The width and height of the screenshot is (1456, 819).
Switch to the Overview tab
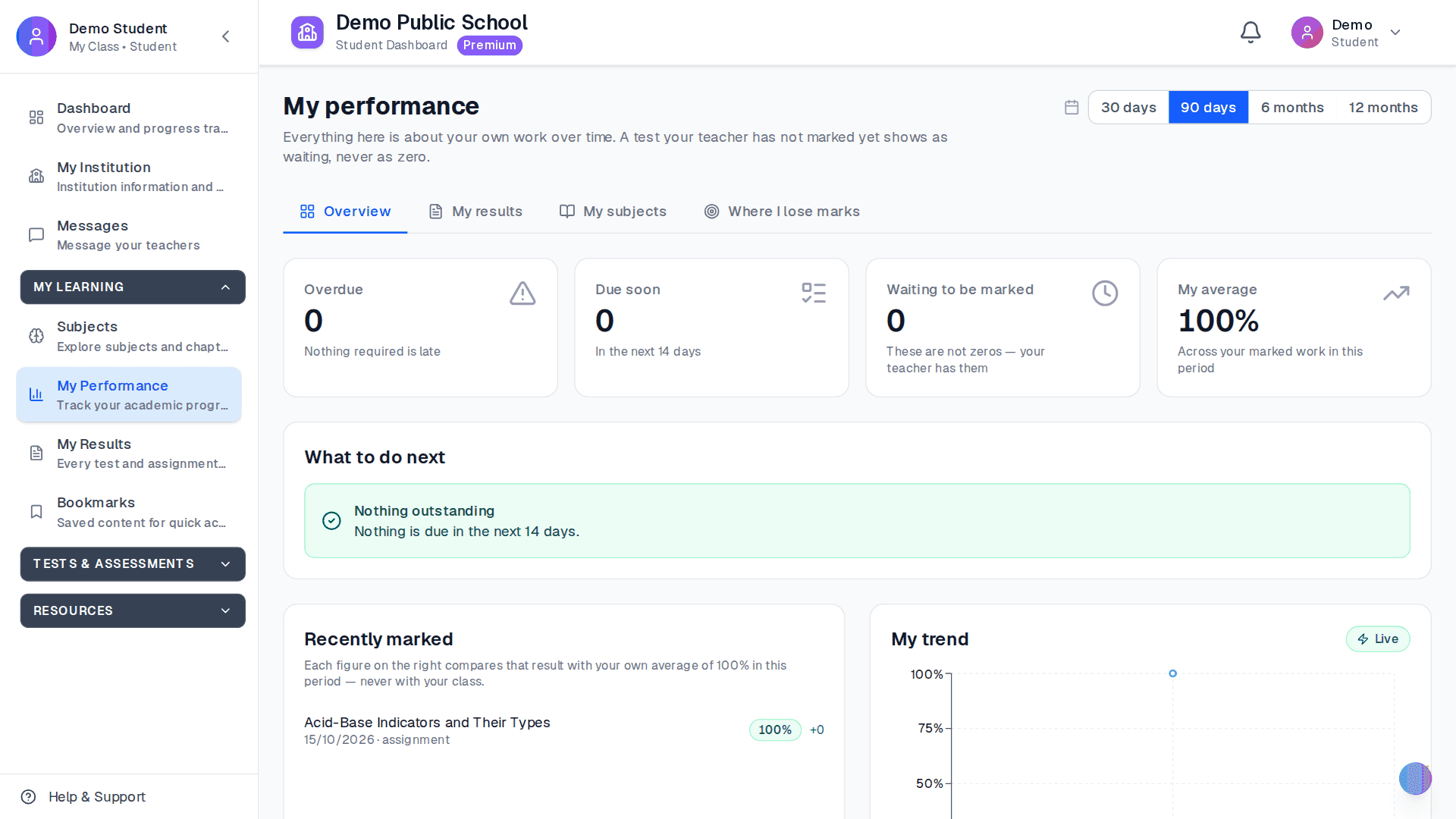point(345,212)
